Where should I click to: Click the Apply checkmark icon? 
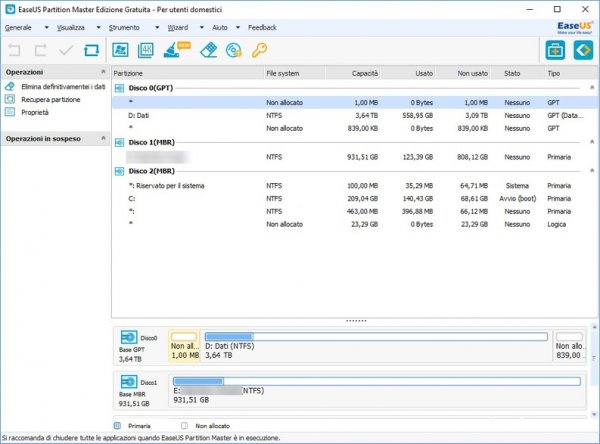[x=66, y=50]
